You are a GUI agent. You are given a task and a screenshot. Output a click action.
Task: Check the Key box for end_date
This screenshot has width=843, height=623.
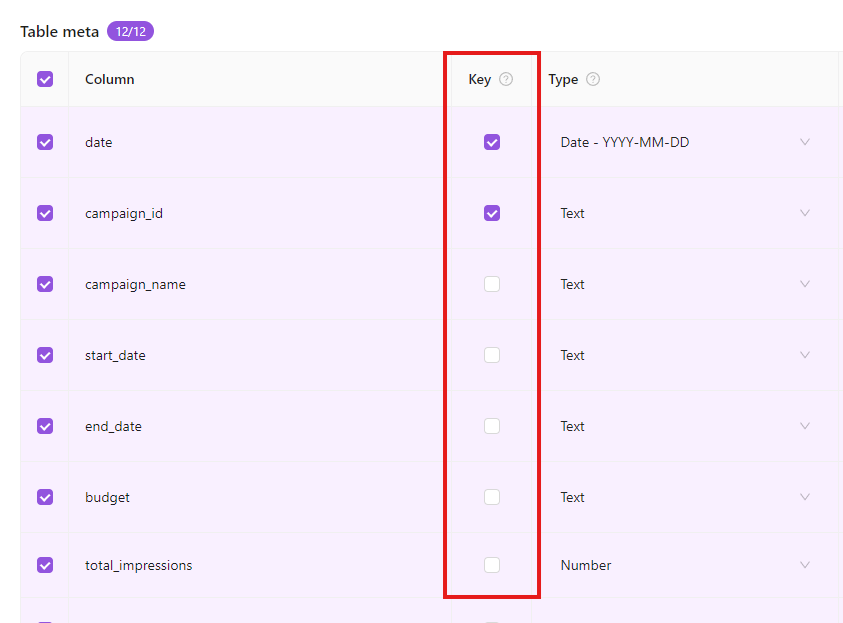491,426
